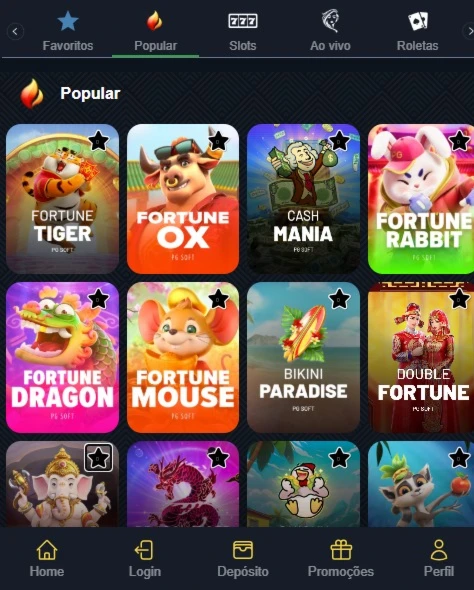The height and width of the screenshot is (590, 474).
Task: Open the Home icon in bottom bar
Action: click(x=47, y=550)
